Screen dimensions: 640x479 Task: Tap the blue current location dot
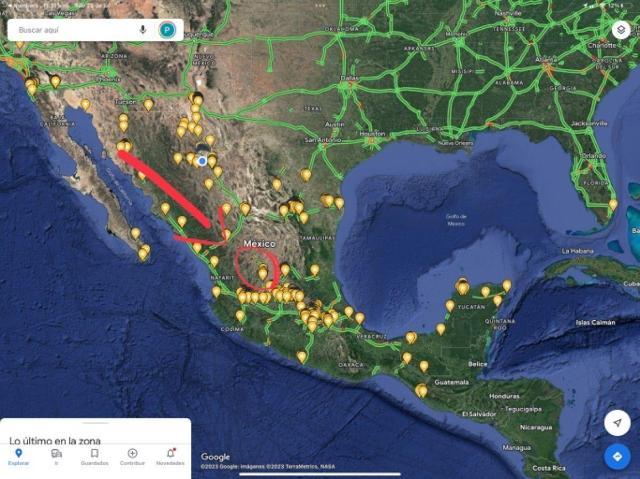click(202, 162)
